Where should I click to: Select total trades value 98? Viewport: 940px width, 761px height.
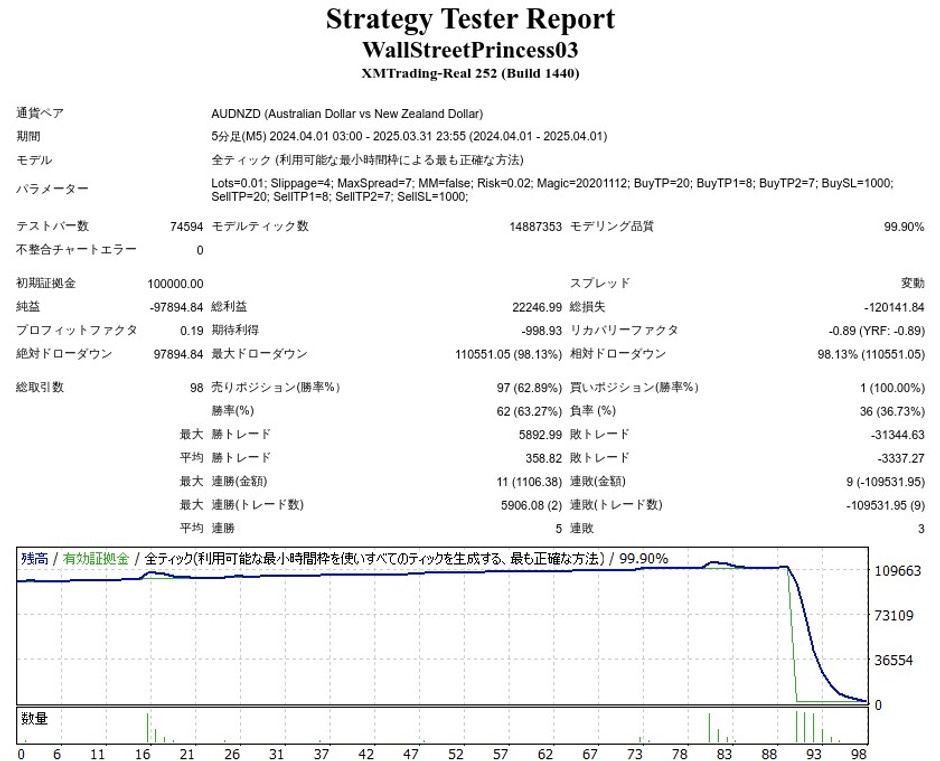pos(197,388)
